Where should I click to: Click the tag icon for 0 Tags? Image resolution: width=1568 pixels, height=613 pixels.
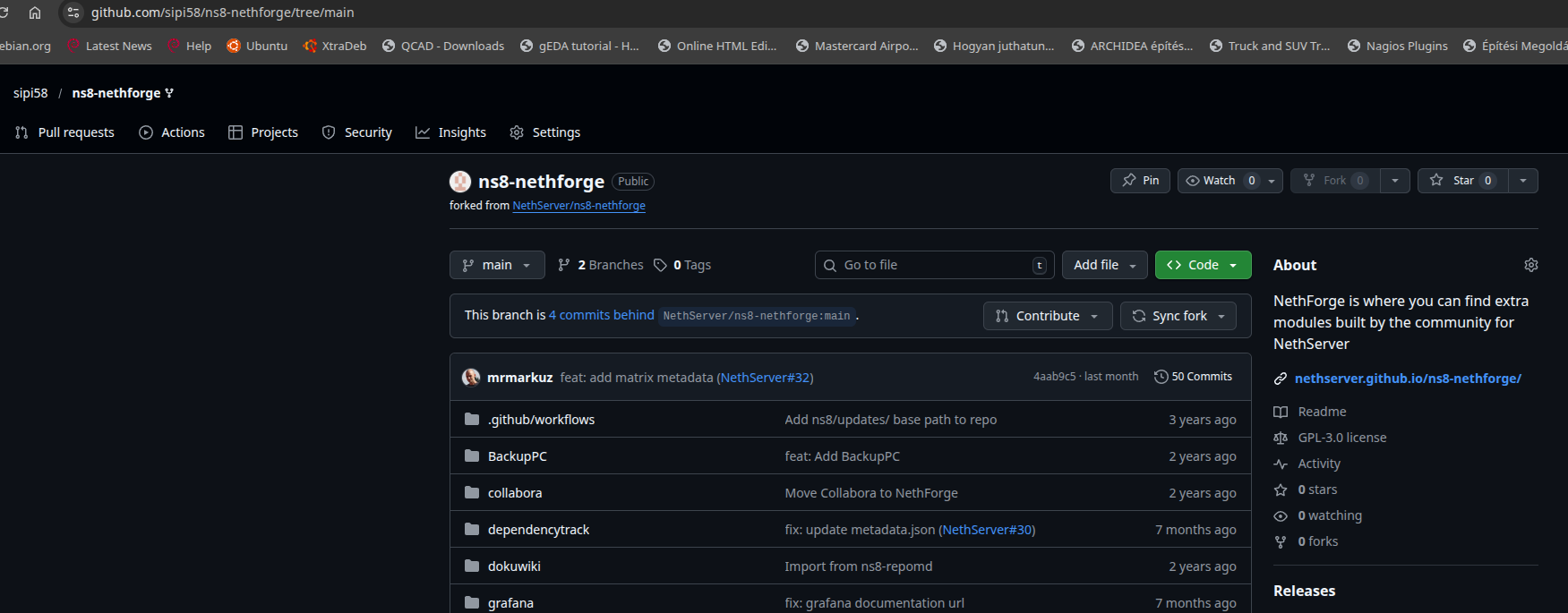[x=660, y=265]
